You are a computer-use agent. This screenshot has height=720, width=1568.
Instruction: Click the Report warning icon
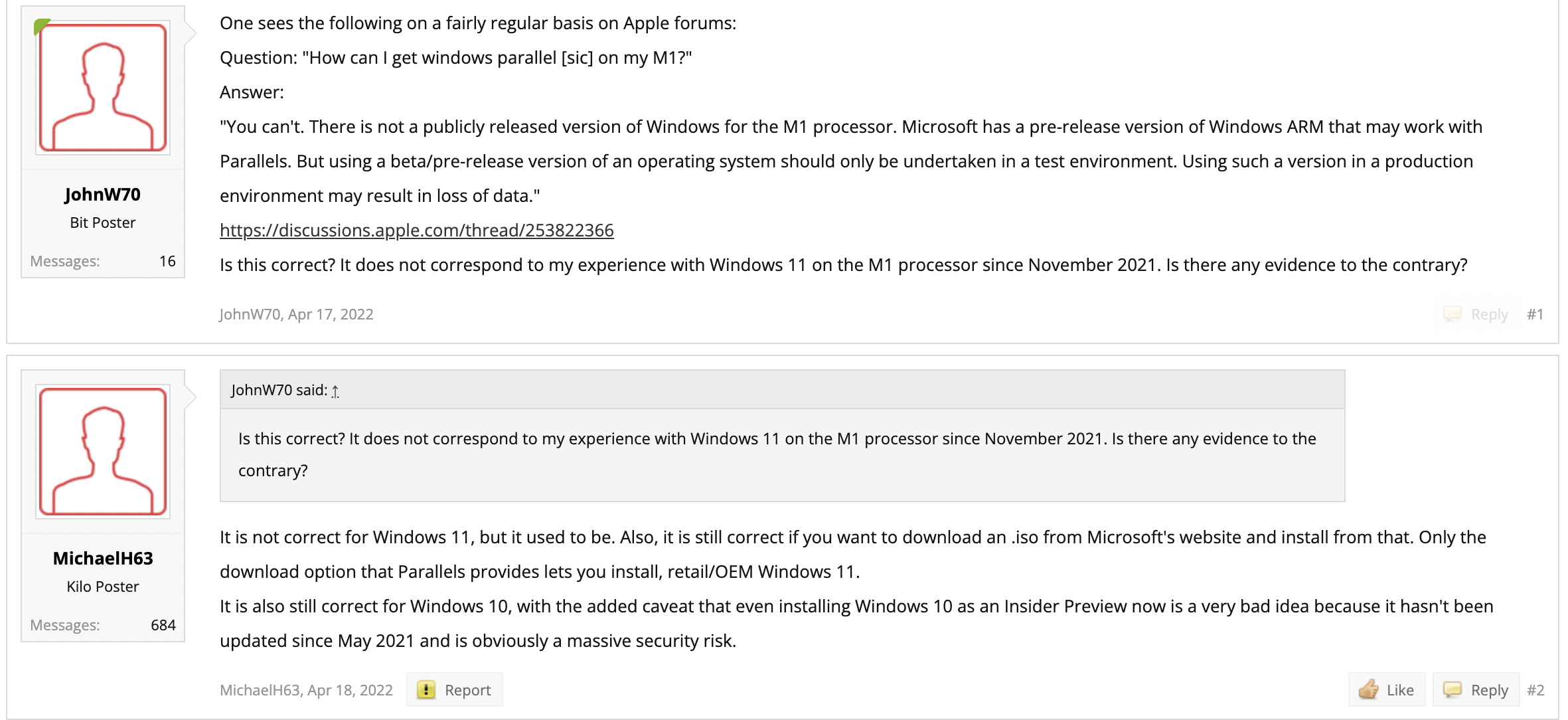(x=426, y=690)
